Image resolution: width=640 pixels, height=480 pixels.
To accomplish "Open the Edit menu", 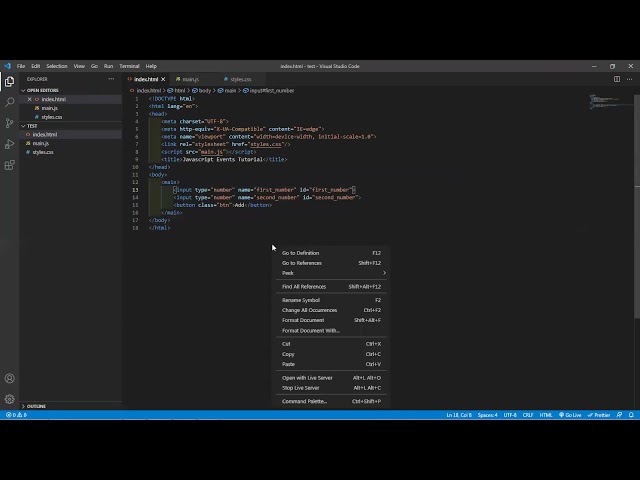I will pyautogui.click(x=36, y=66).
